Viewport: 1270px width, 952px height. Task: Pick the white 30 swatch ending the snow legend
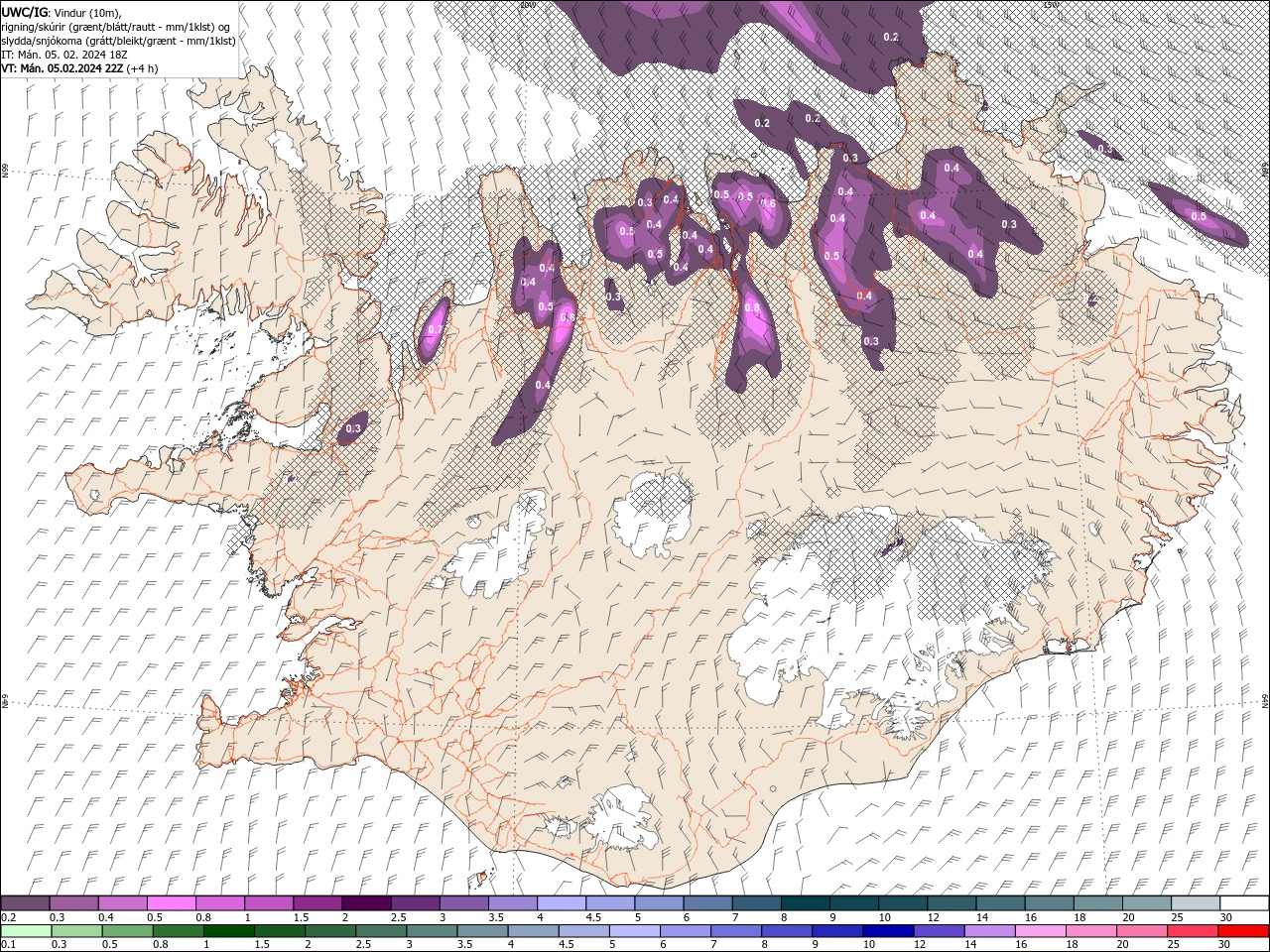tap(1243, 903)
